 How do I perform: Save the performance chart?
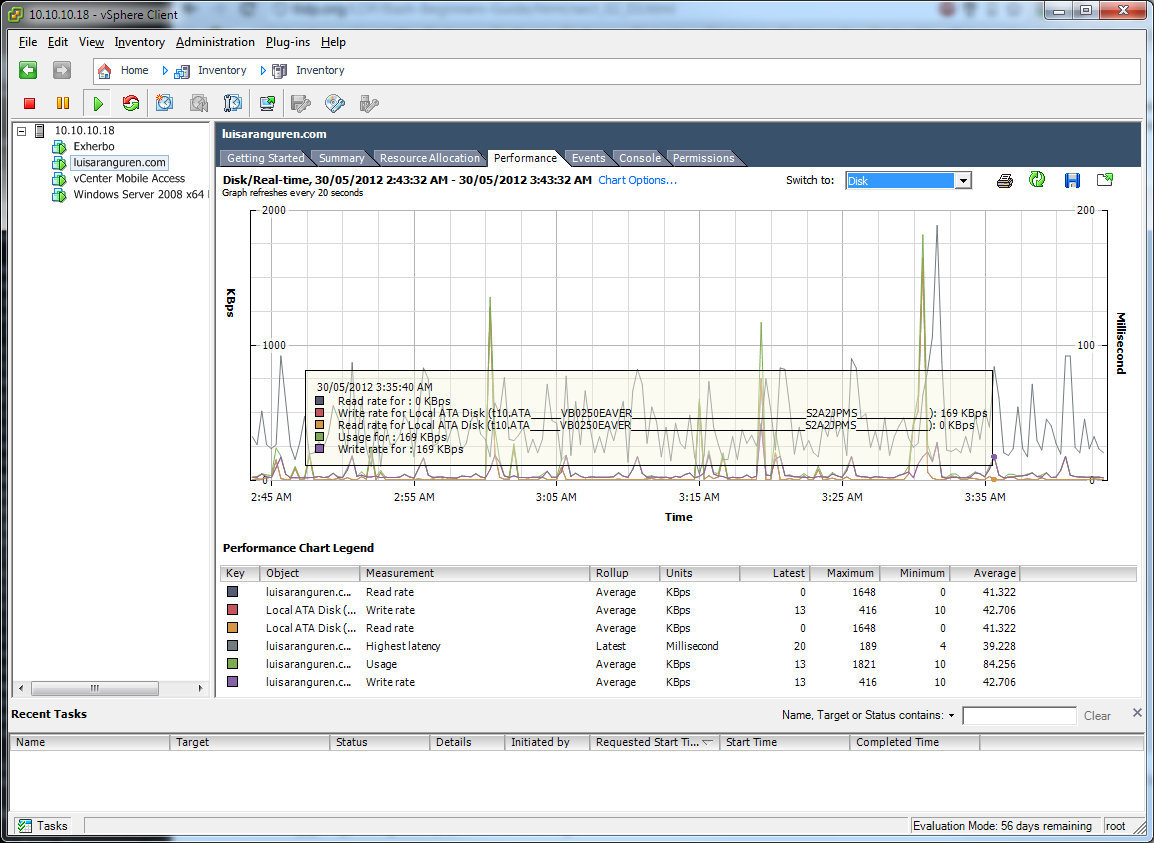click(x=1072, y=180)
